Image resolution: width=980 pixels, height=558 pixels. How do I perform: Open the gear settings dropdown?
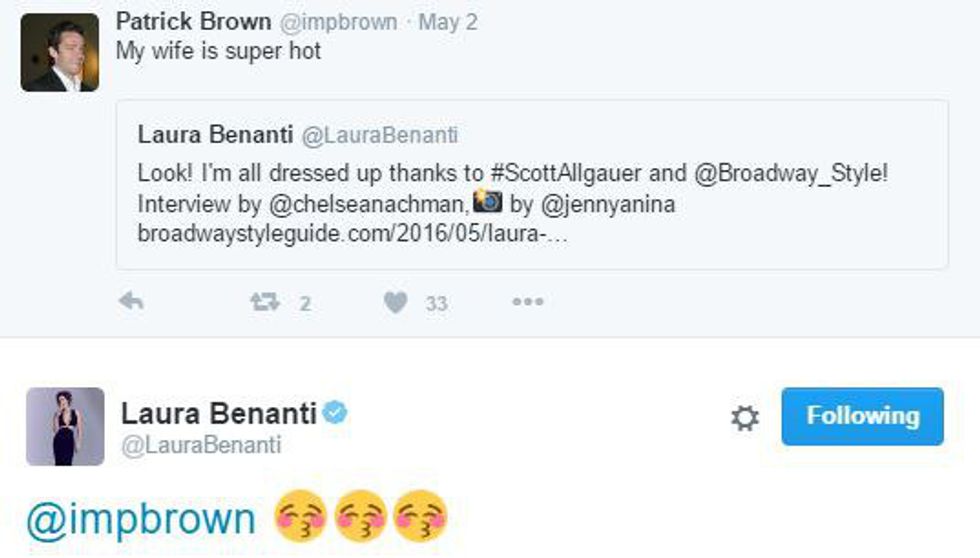[745, 418]
